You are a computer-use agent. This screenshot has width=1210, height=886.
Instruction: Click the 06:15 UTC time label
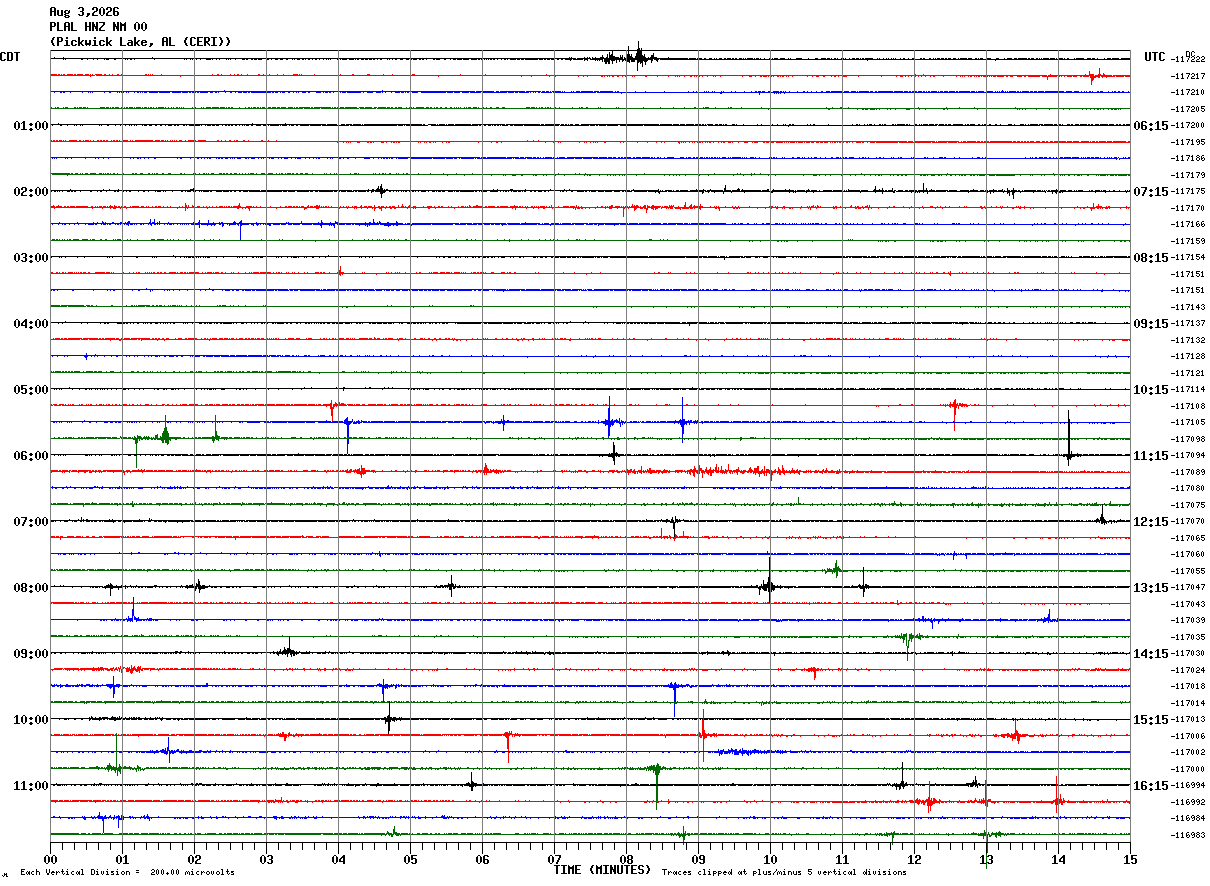point(1150,126)
